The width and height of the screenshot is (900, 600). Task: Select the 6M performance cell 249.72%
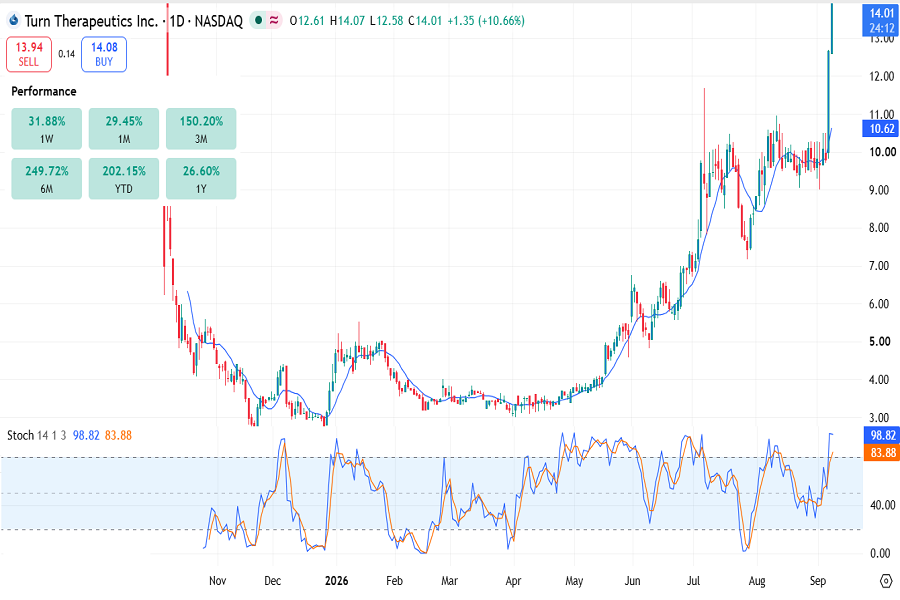[x=46, y=179]
